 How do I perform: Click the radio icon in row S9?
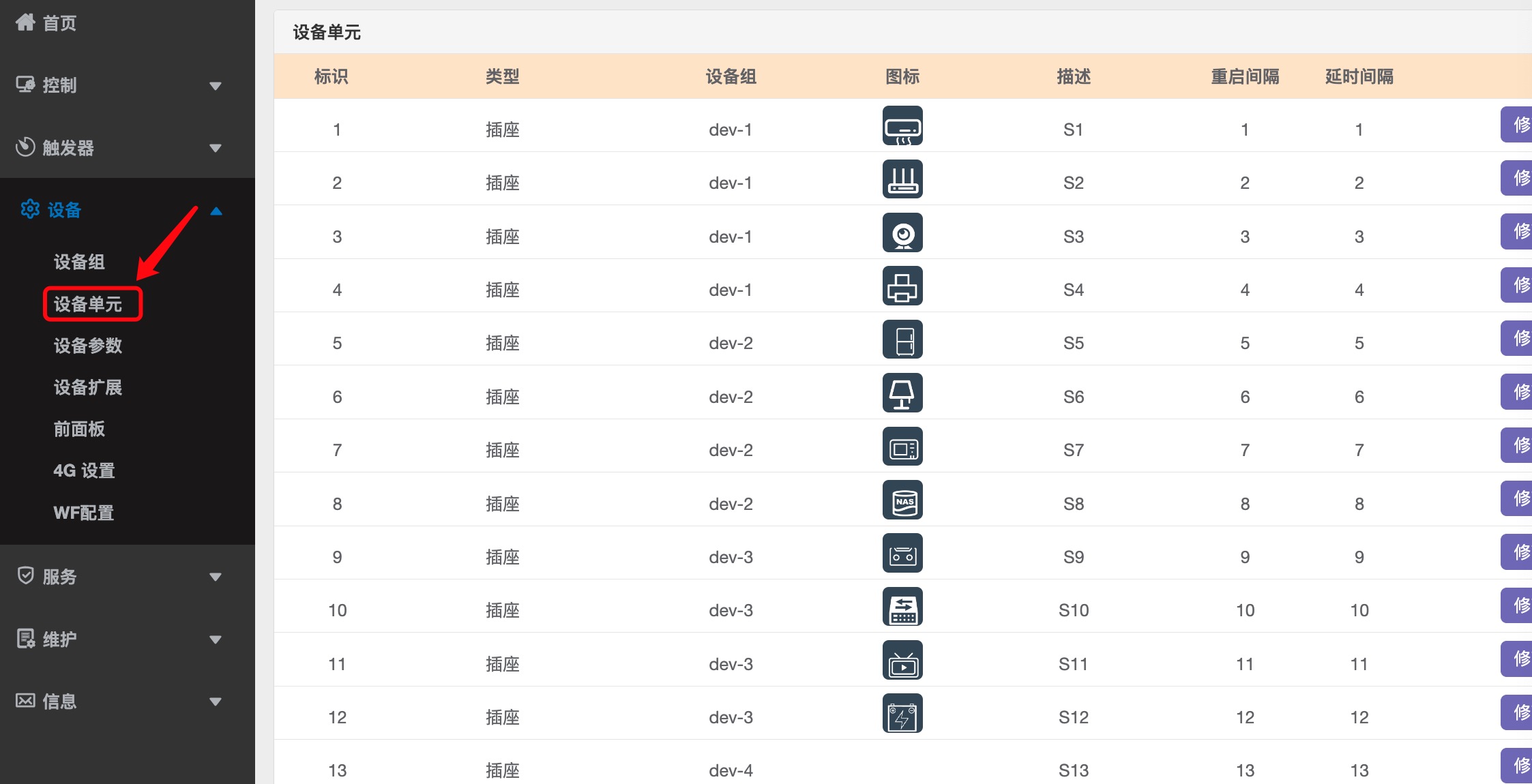(902, 553)
